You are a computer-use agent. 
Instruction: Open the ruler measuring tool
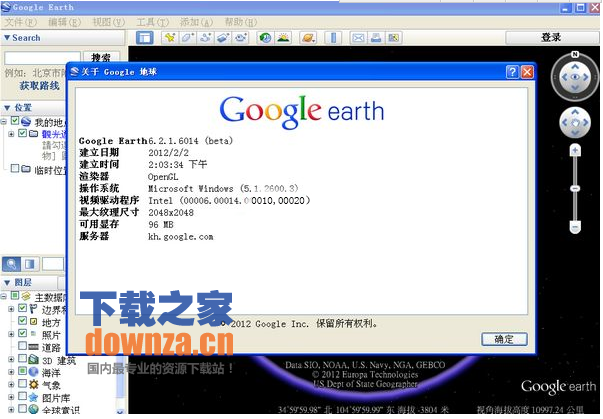pyautogui.click(x=333, y=38)
